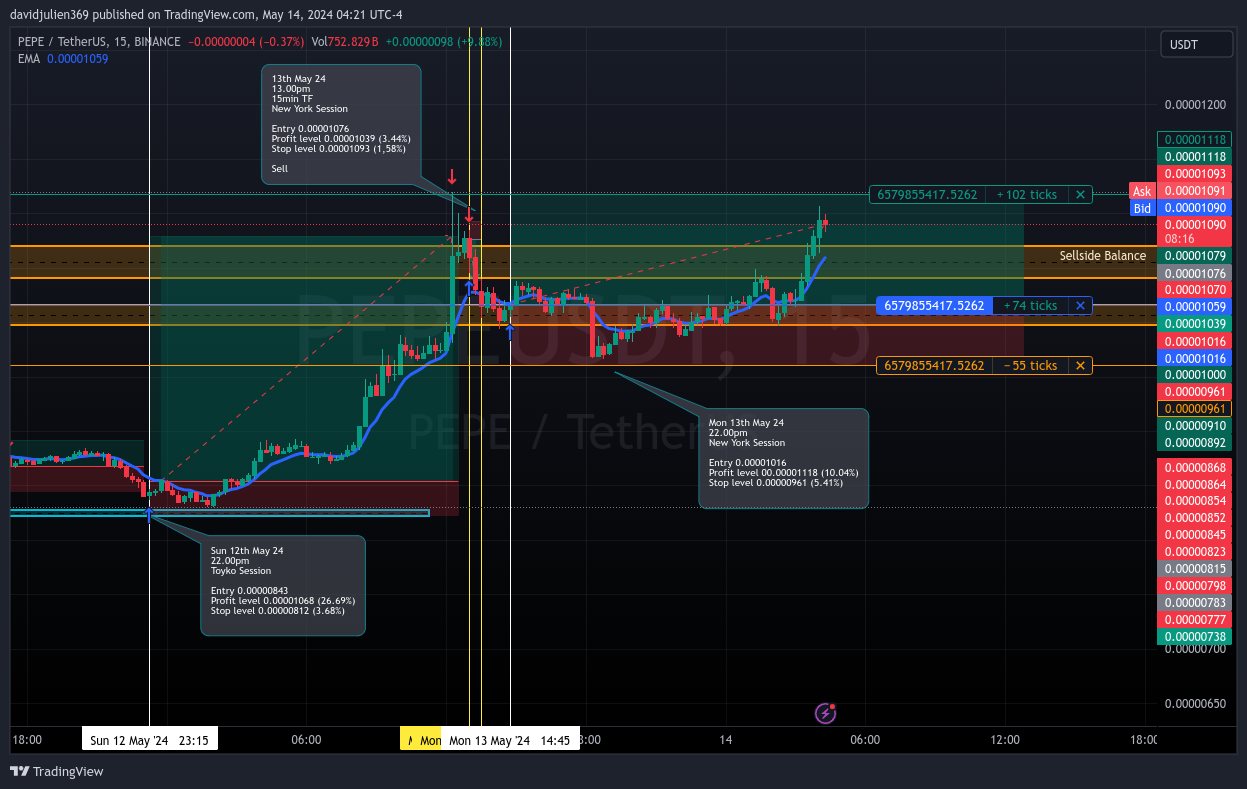Image resolution: width=1247 pixels, height=789 pixels.
Task: Click the 0.00001093 price label
Action: pos(1194,174)
